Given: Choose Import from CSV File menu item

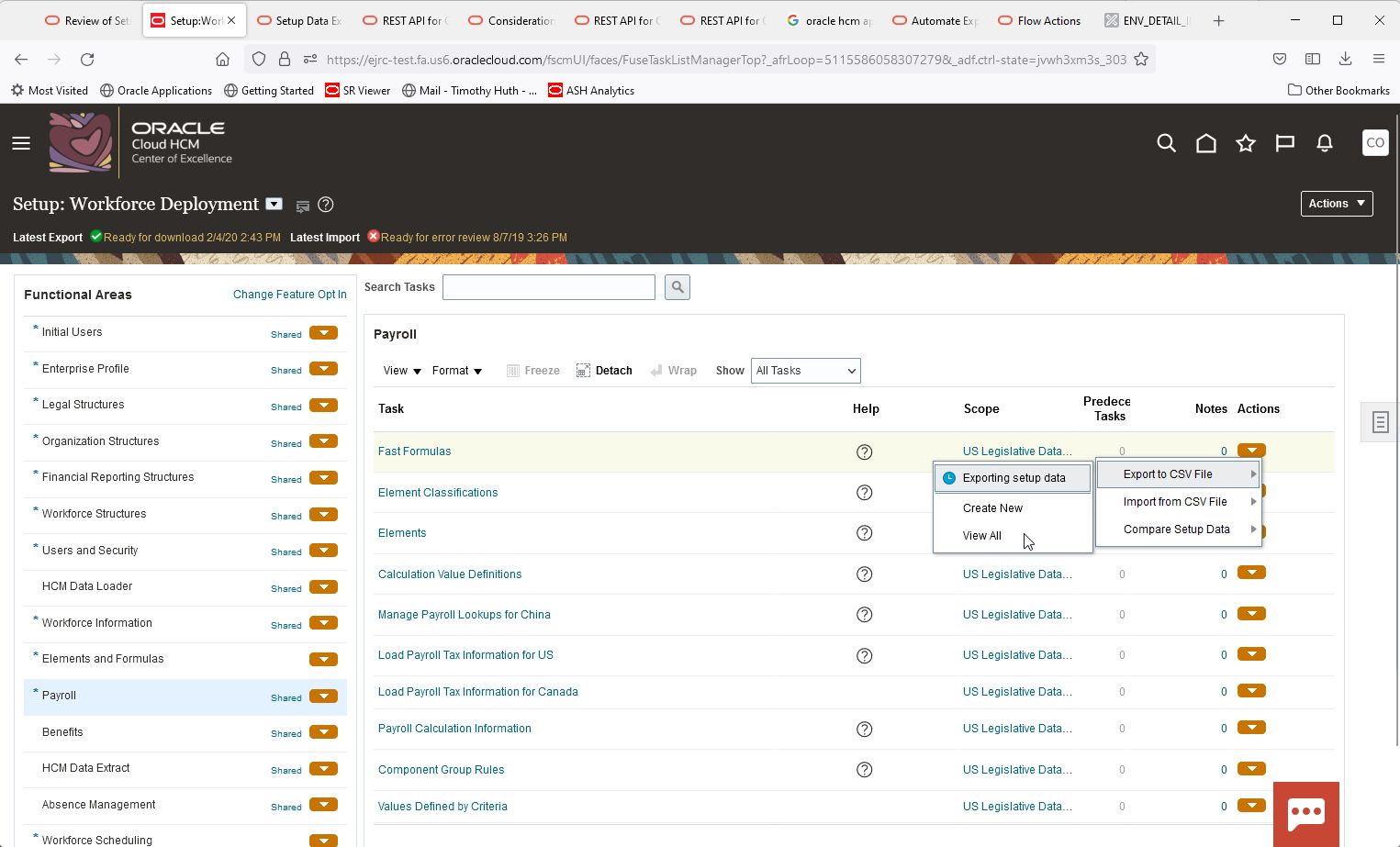Looking at the screenshot, I should (1175, 502).
